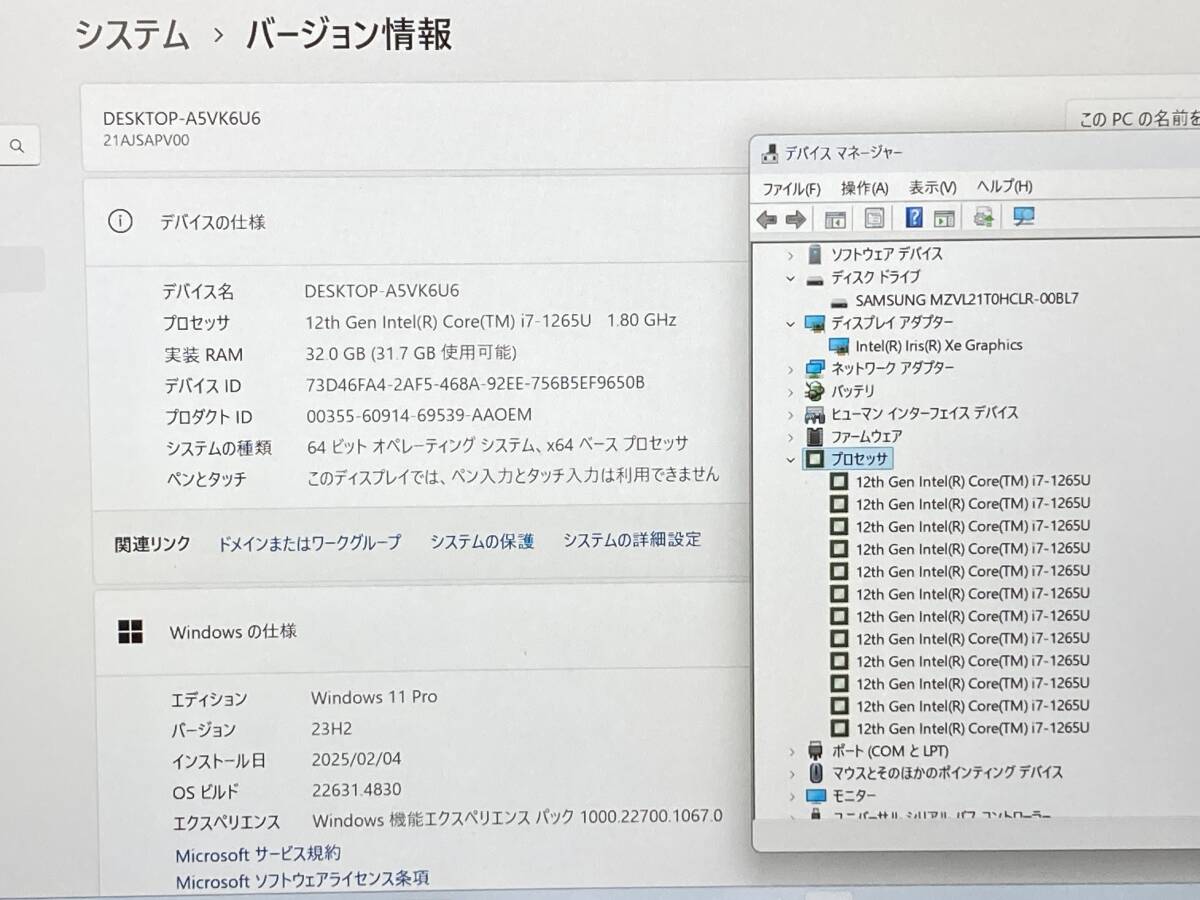
Task: Click the Forward arrow in Device Manager toolbar
Action: coord(796,219)
